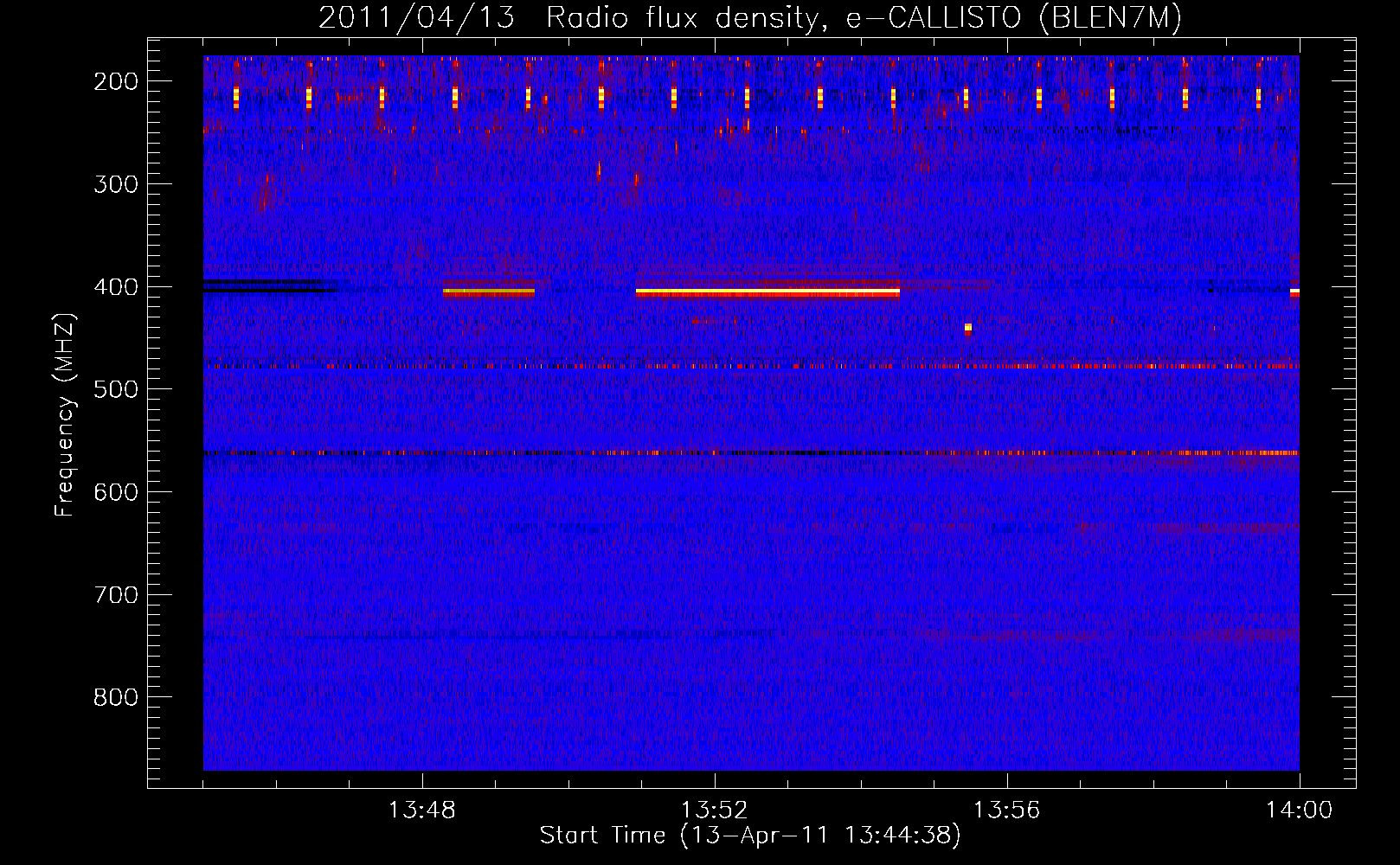Click the 600 frequency tick label
Screen dimensions: 1400x865
[116, 492]
